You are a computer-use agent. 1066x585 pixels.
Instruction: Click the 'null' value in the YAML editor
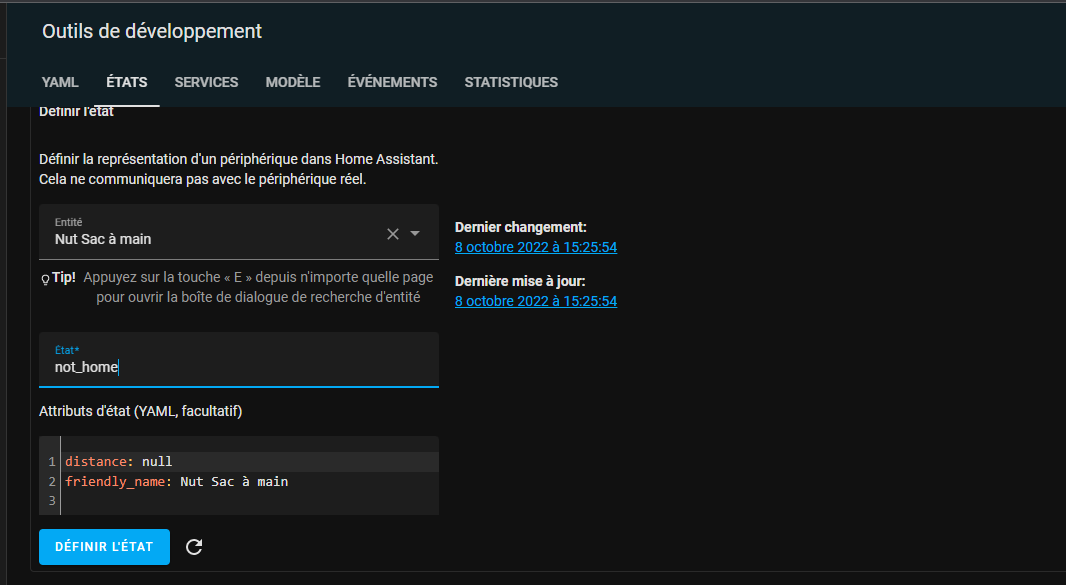click(x=157, y=461)
